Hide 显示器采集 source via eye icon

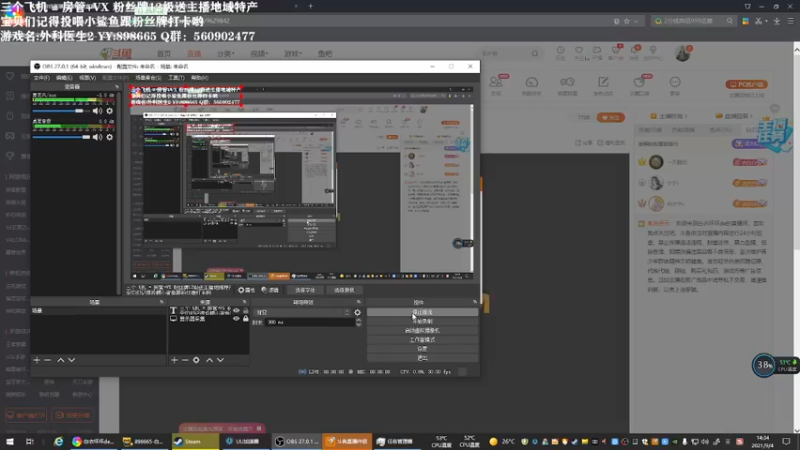236,318
